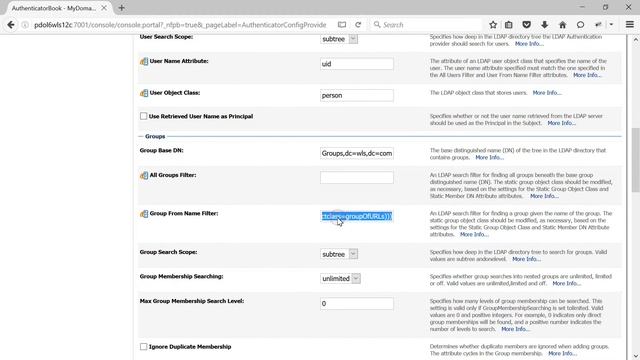Open the chat bubble toolbar icon

coord(580,25)
